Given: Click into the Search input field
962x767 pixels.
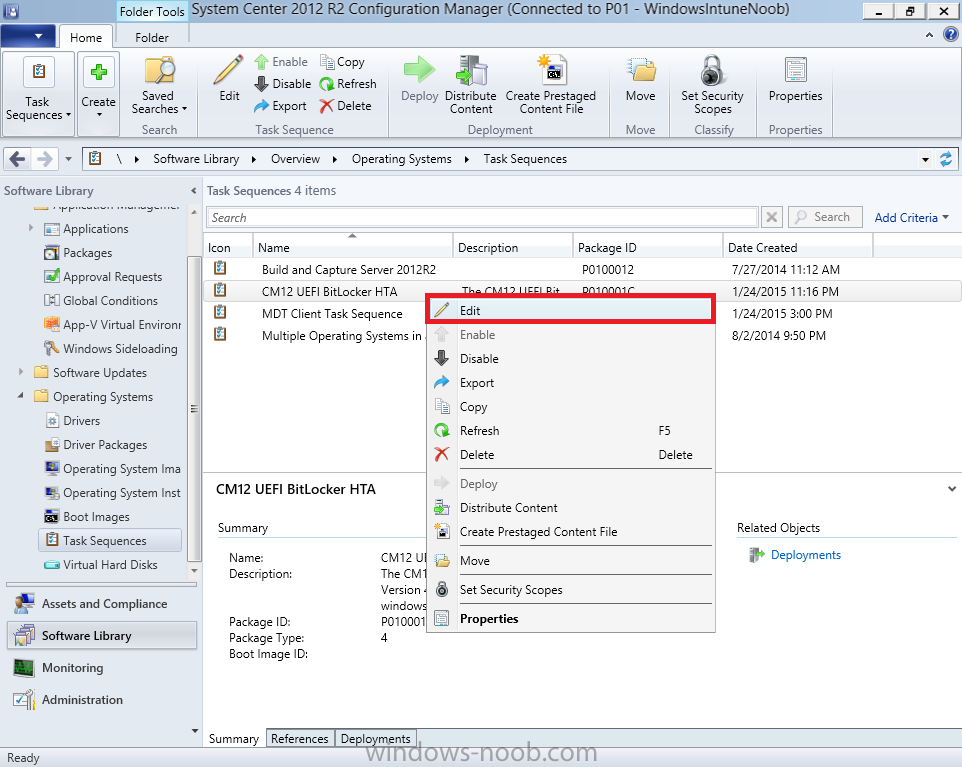Looking at the screenshot, I should click(482, 217).
